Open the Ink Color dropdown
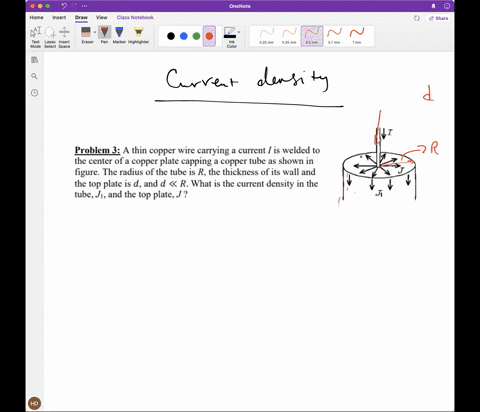The width and height of the screenshot is (480, 412). pyautogui.click(x=232, y=37)
